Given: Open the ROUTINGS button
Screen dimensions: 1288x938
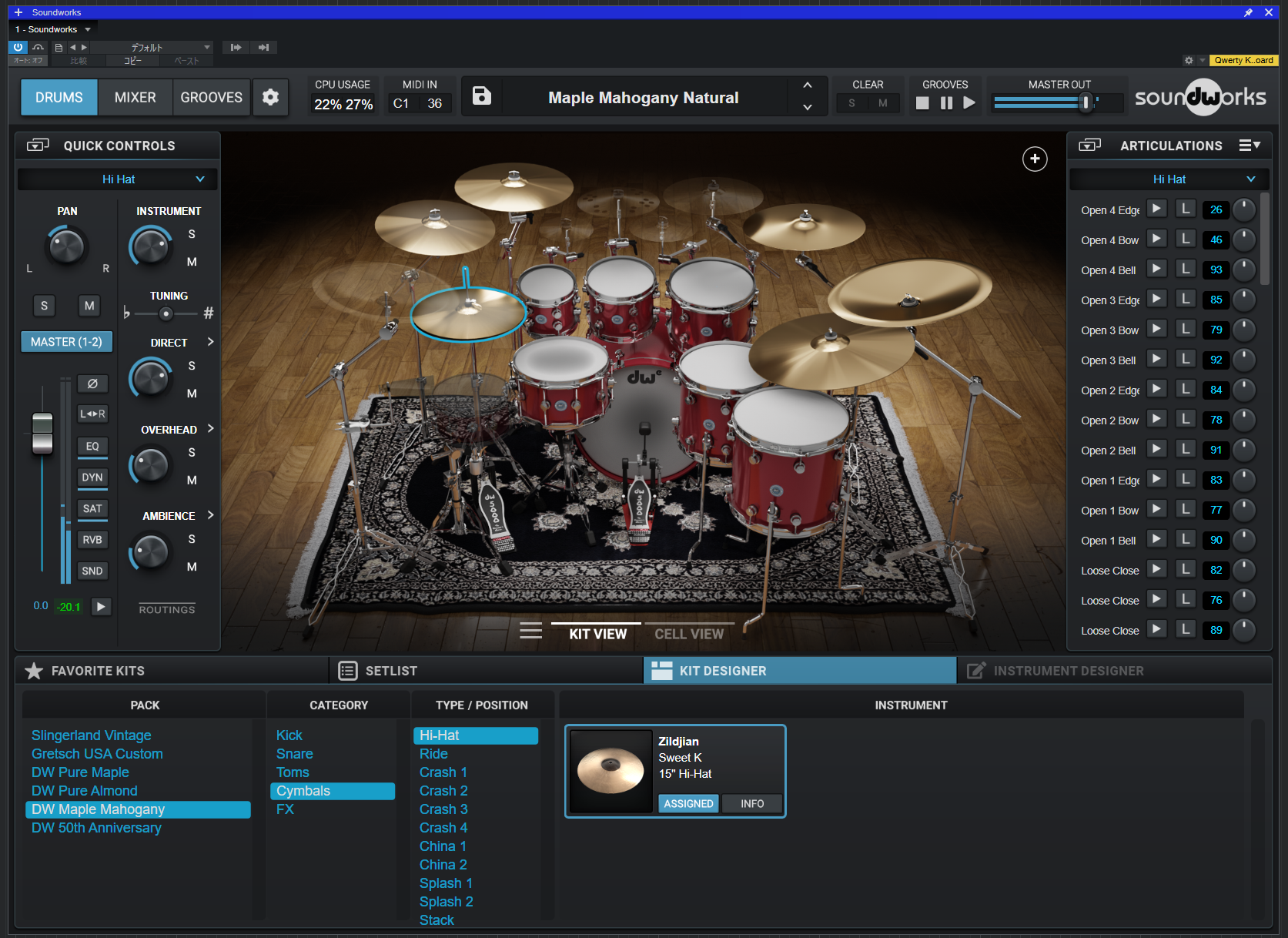Looking at the screenshot, I should click(167, 609).
